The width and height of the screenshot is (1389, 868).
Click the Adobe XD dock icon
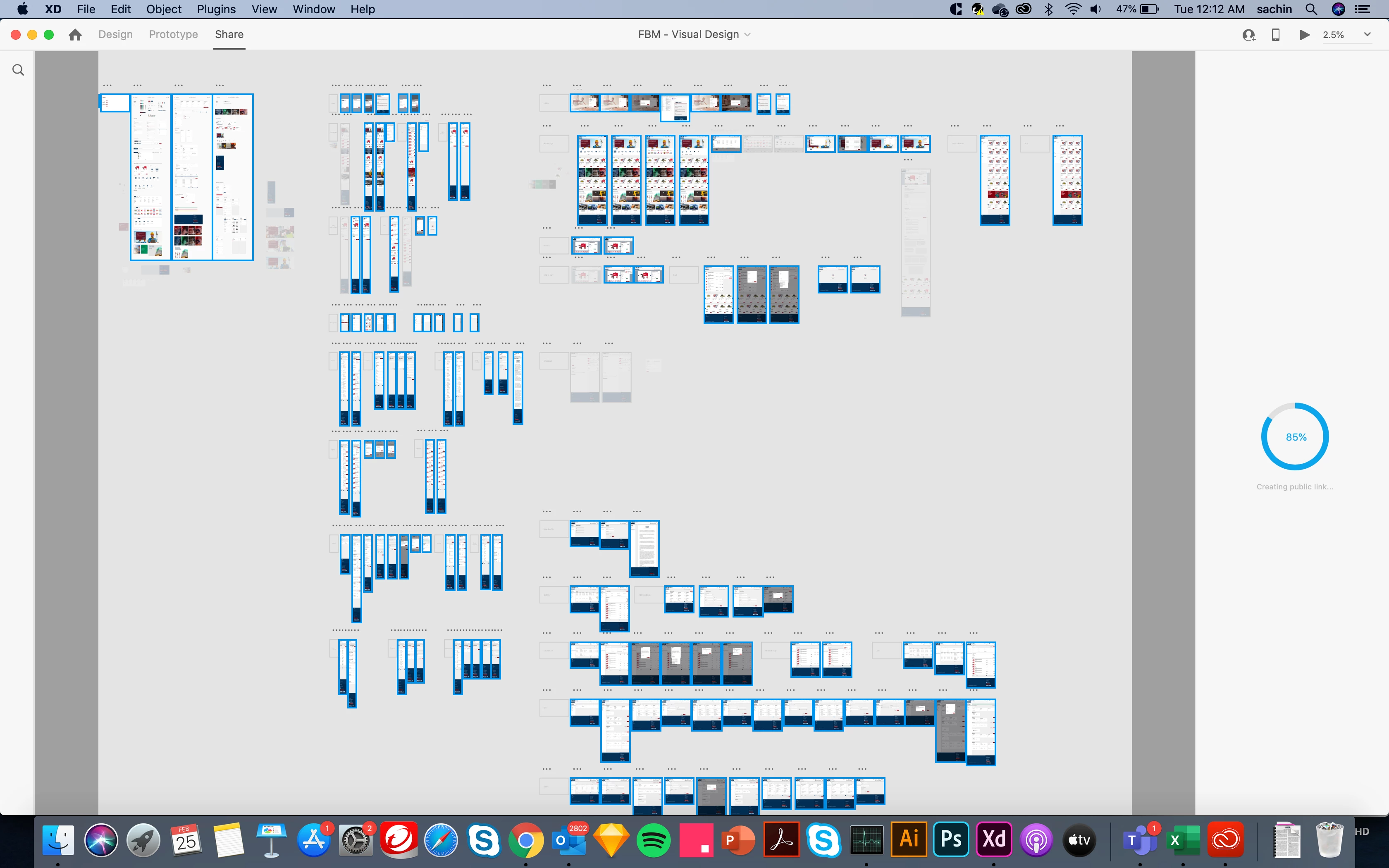point(993,839)
